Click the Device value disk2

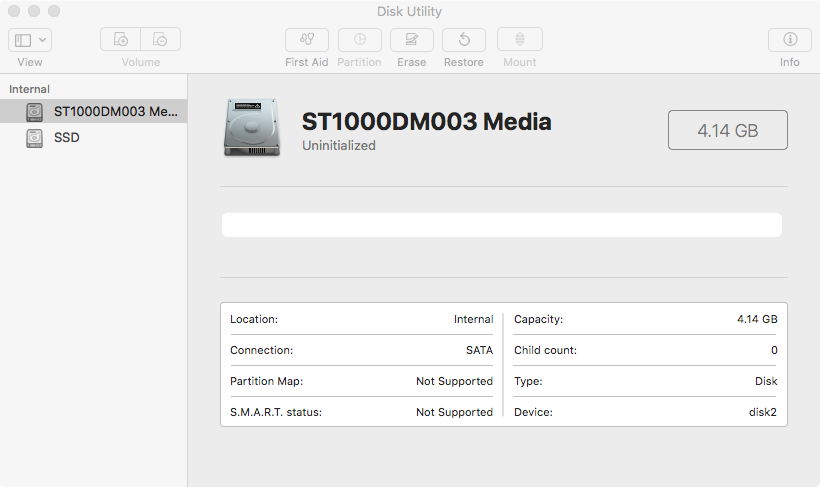pyautogui.click(x=763, y=412)
